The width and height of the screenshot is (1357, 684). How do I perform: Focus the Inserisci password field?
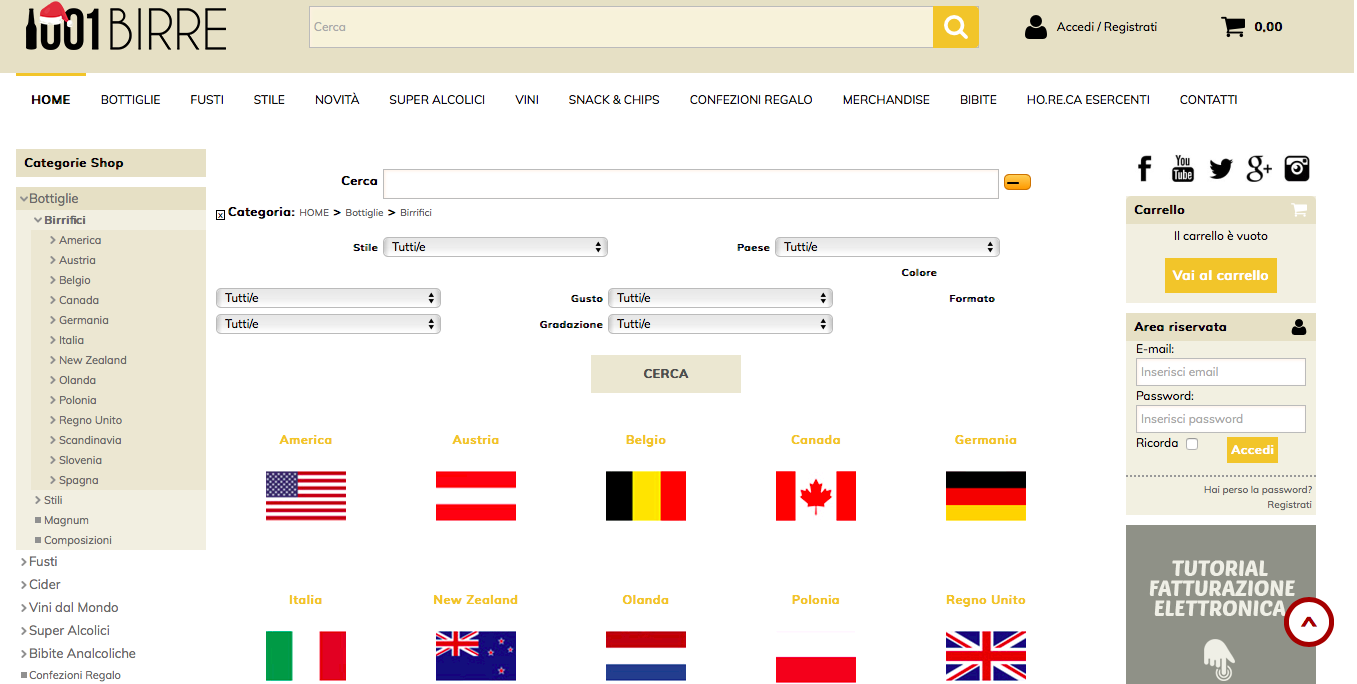1221,419
